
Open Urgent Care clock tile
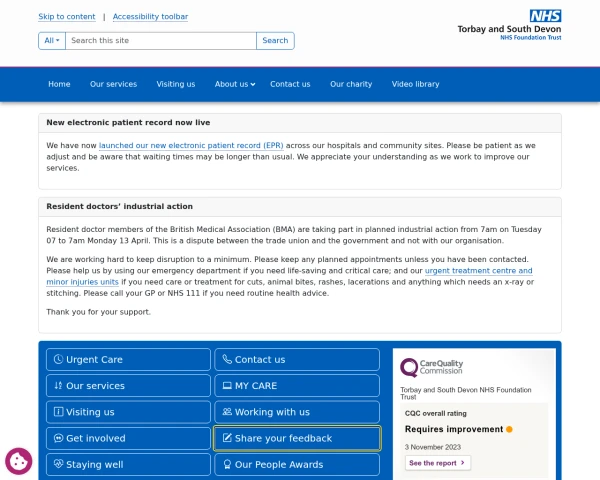click(x=128, y=359)
